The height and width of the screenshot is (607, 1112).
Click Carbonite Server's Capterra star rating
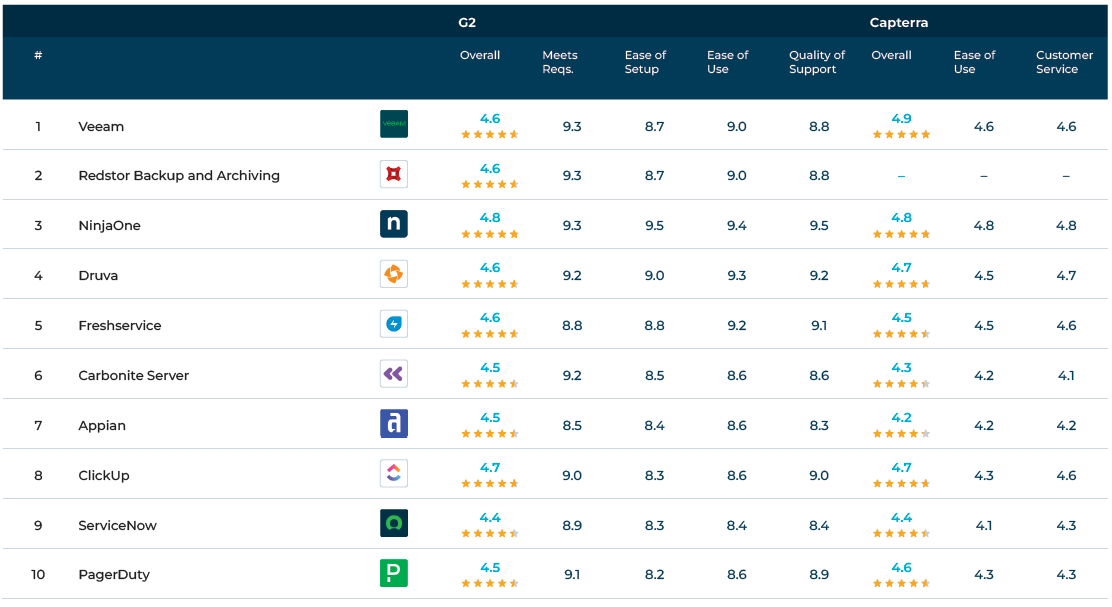click(x=901, y=384)
